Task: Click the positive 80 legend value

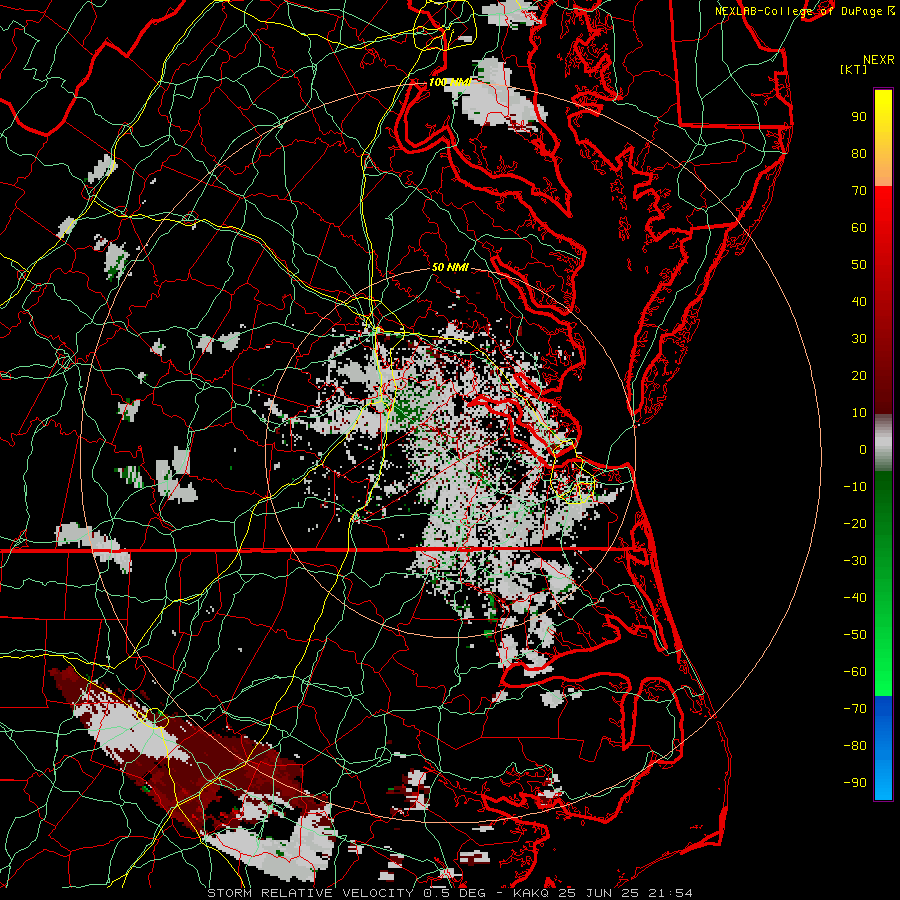Action: point(859,153)
